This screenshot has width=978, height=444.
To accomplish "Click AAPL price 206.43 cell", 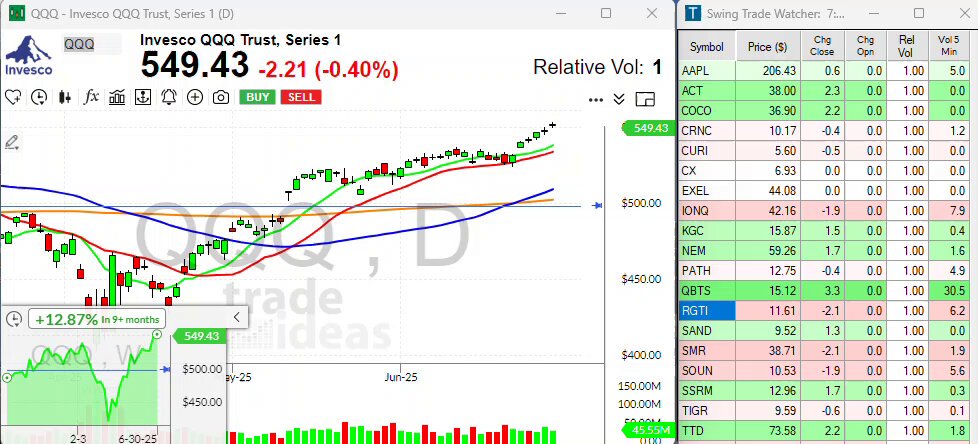I will pos(768,71).
